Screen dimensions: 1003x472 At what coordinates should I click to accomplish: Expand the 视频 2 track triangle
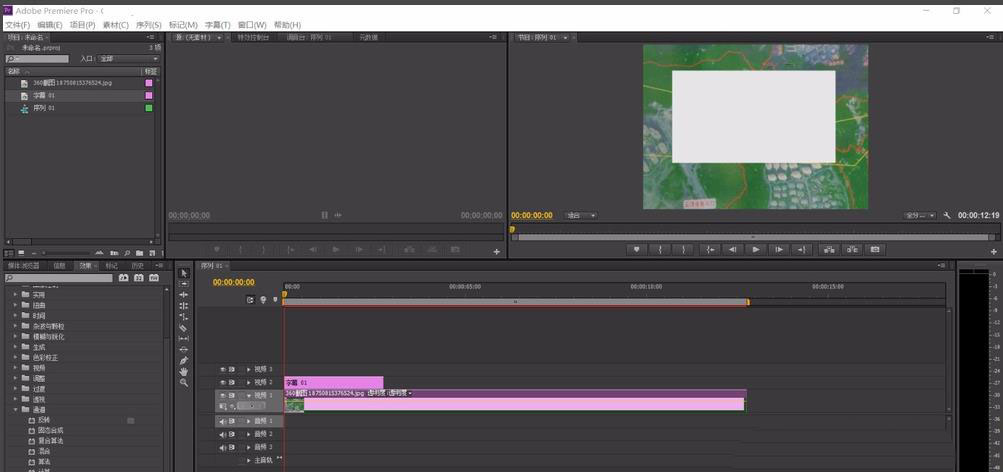tap(249, 382)
